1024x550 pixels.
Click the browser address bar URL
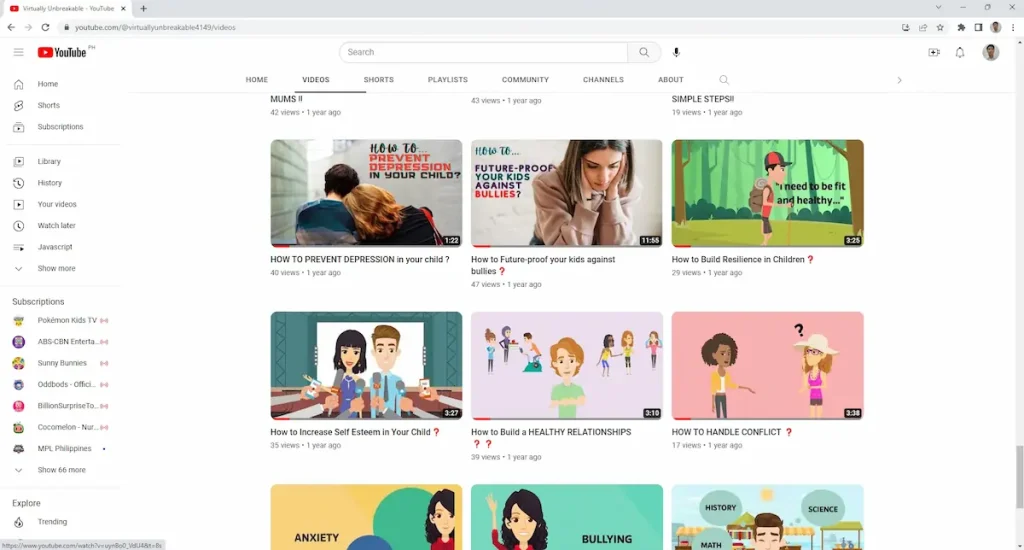(x=155, y=27)
